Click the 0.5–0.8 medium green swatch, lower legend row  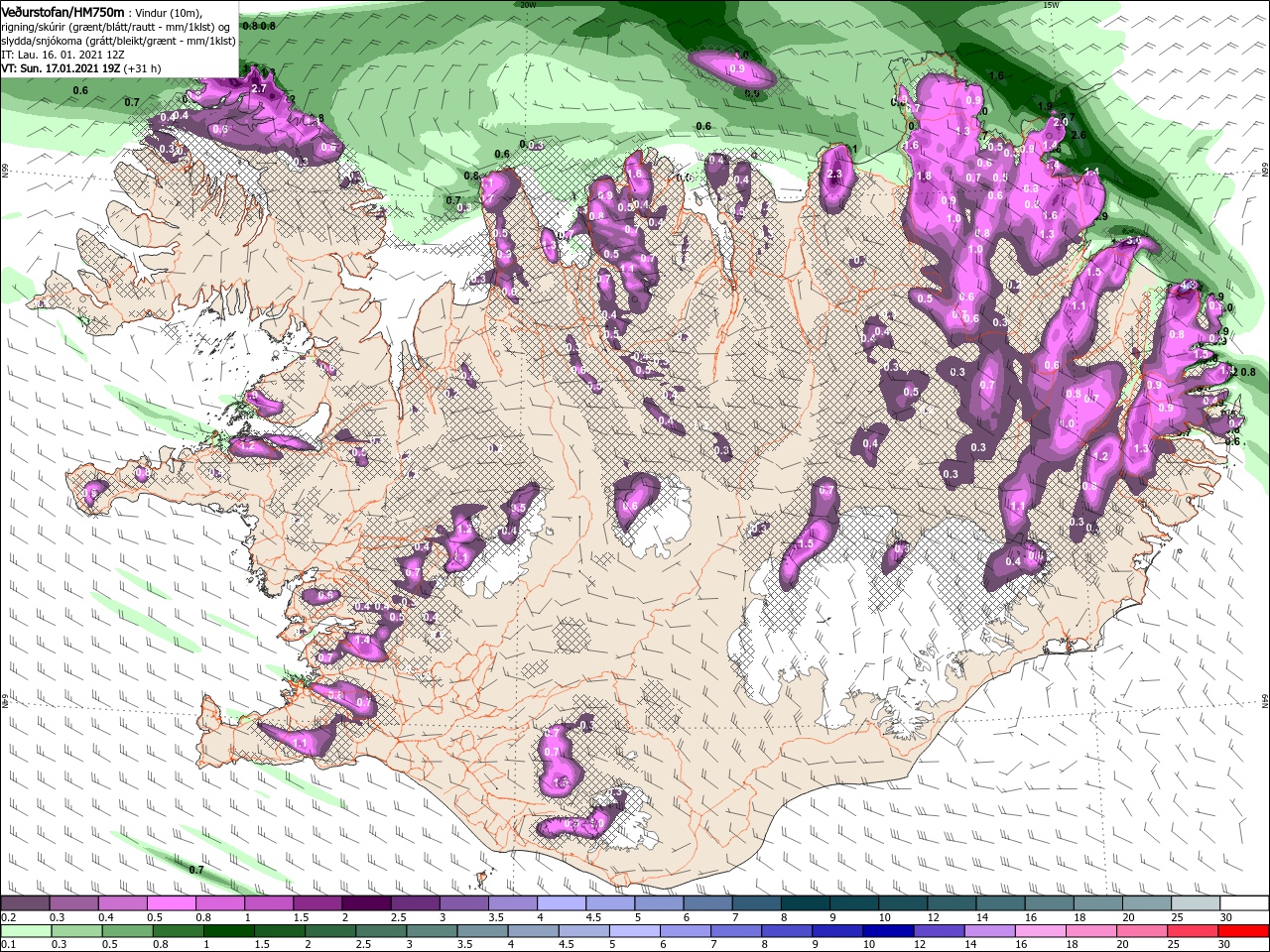(x=127, y=931)
